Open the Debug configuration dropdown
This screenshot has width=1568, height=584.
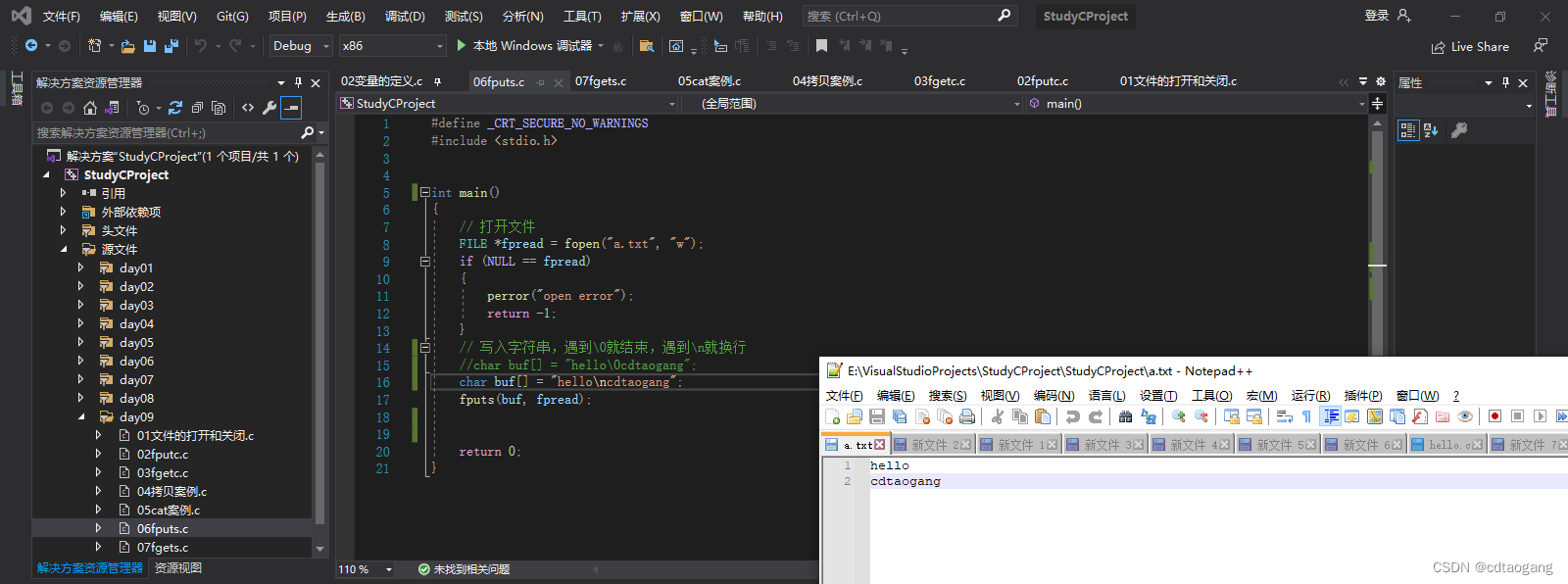[301, 46]
